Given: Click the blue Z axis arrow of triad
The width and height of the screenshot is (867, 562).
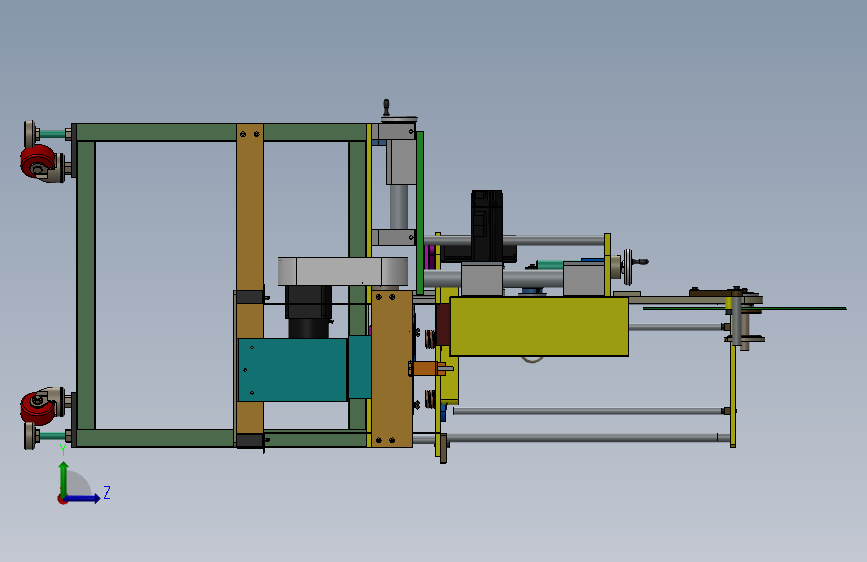Looking at the screenshot, I should (x=83, y=498).
